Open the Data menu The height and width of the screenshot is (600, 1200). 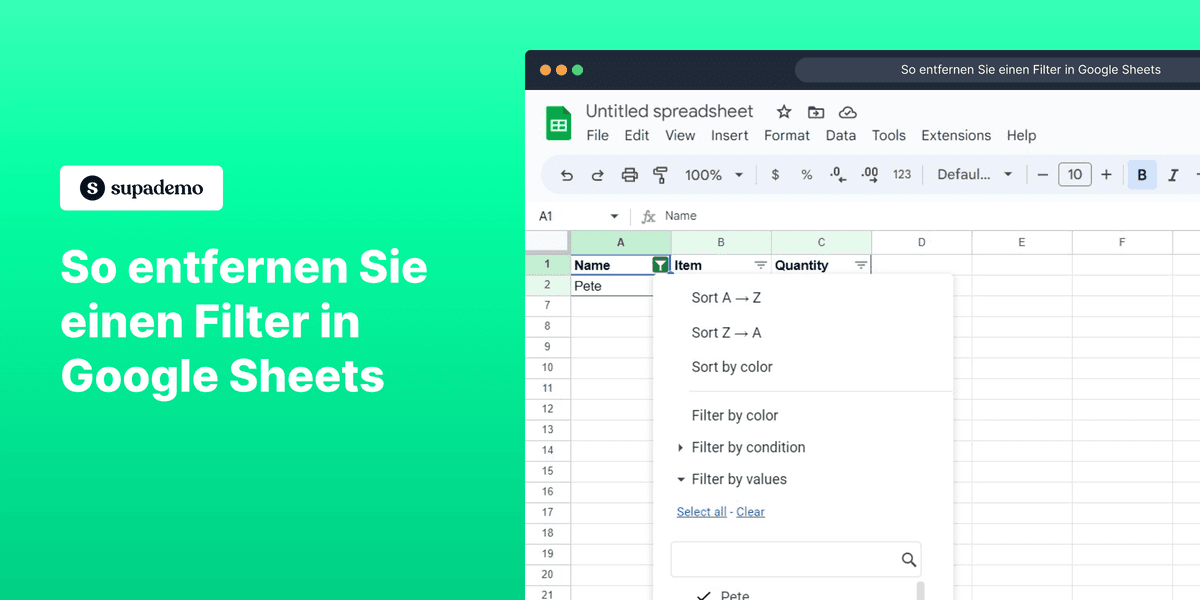(x=841, y=135)
